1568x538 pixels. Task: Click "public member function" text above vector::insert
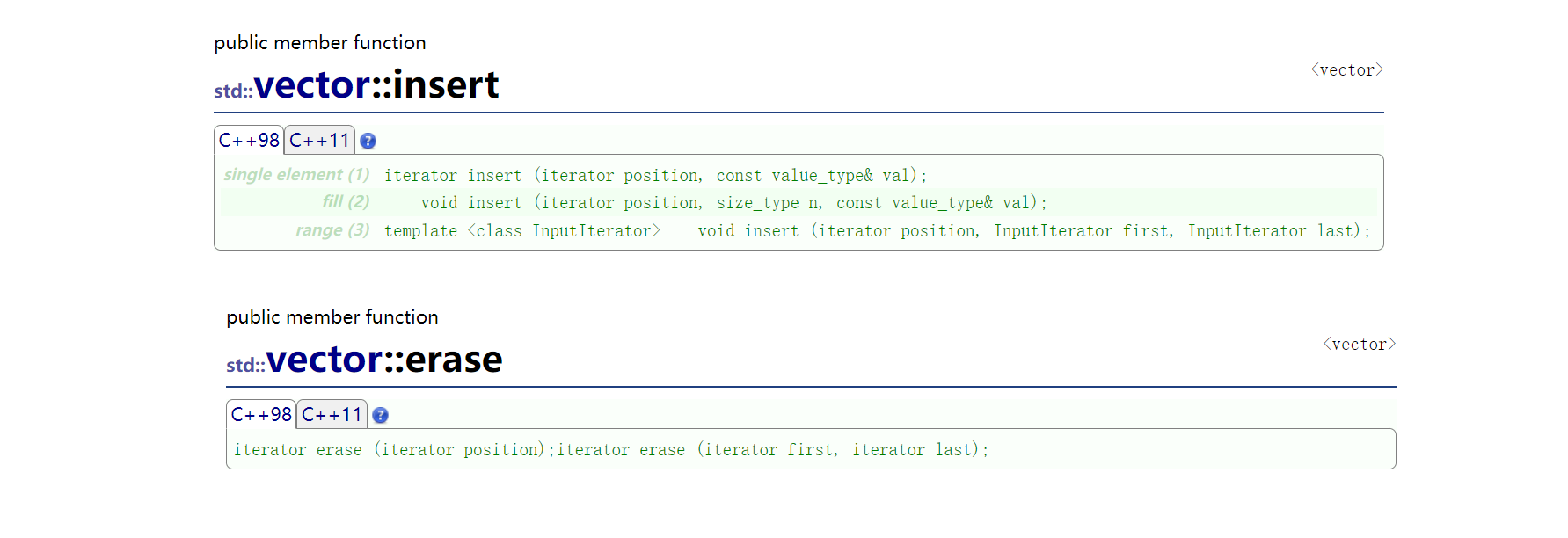click(320, 43)
